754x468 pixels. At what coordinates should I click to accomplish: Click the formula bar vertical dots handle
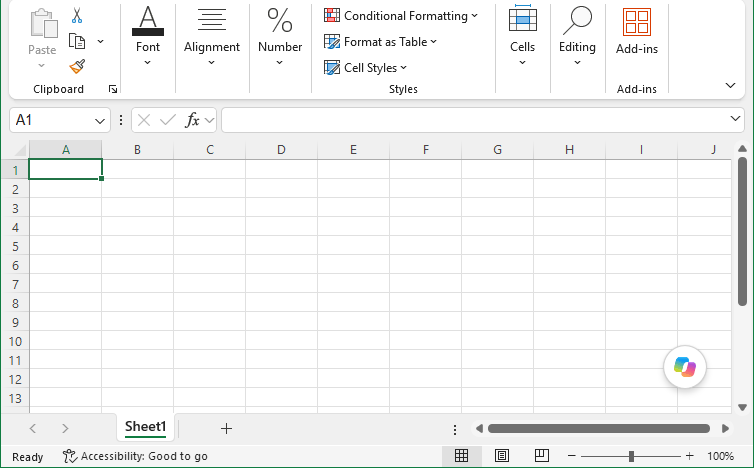121,120
